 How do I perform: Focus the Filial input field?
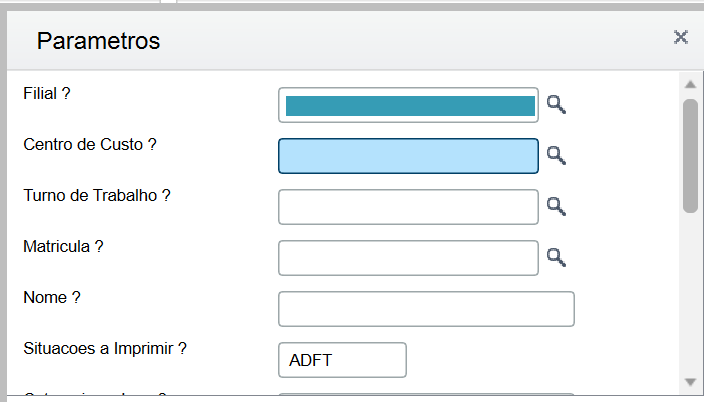(408, 105)
